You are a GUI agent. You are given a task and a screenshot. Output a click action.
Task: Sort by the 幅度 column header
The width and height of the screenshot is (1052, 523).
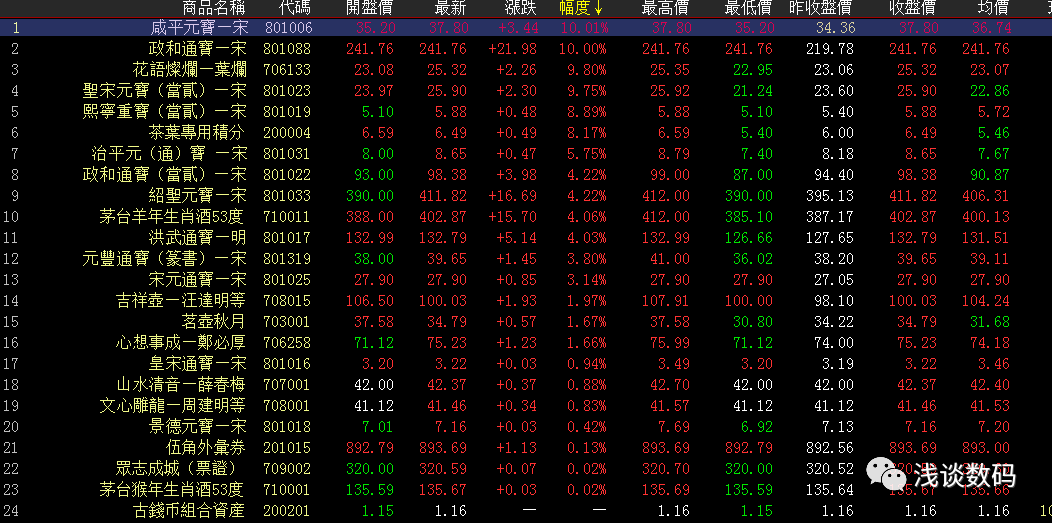pos(582,9)
